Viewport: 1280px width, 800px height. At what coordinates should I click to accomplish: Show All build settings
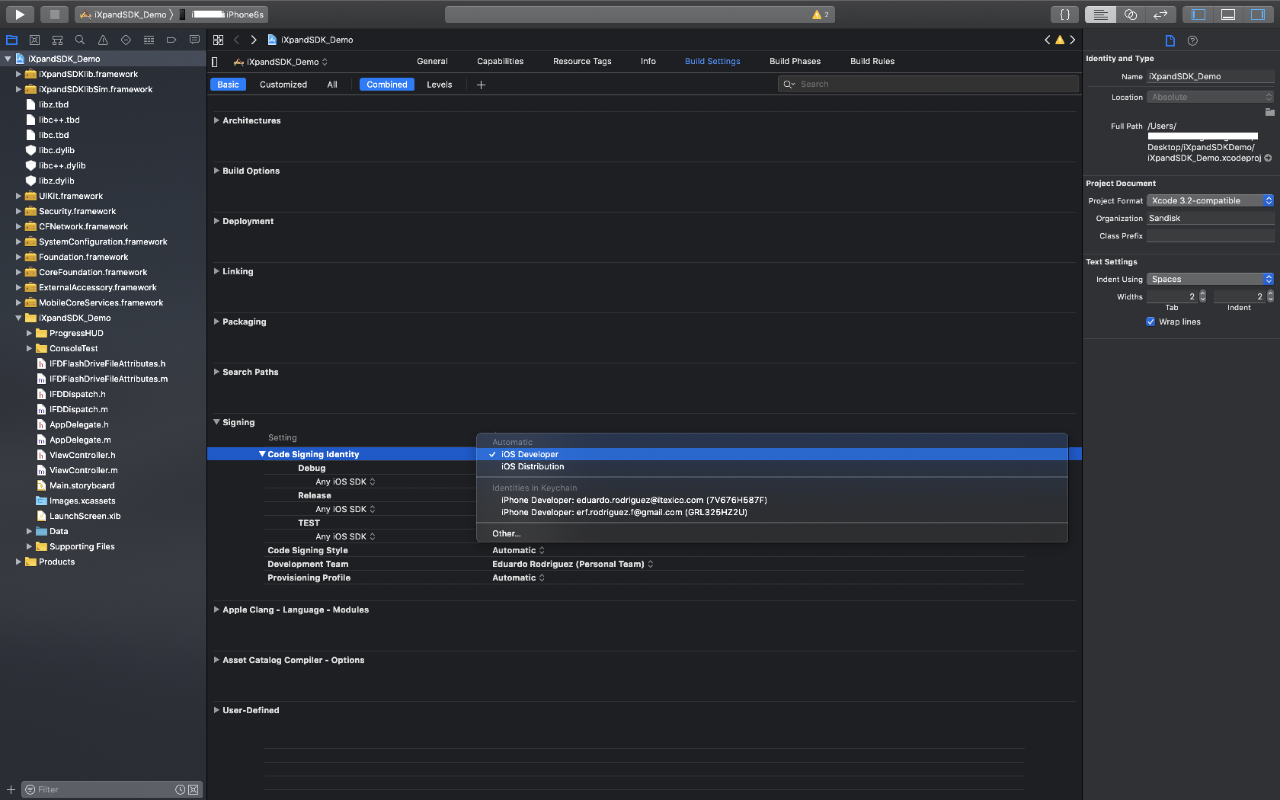point(332,84)
